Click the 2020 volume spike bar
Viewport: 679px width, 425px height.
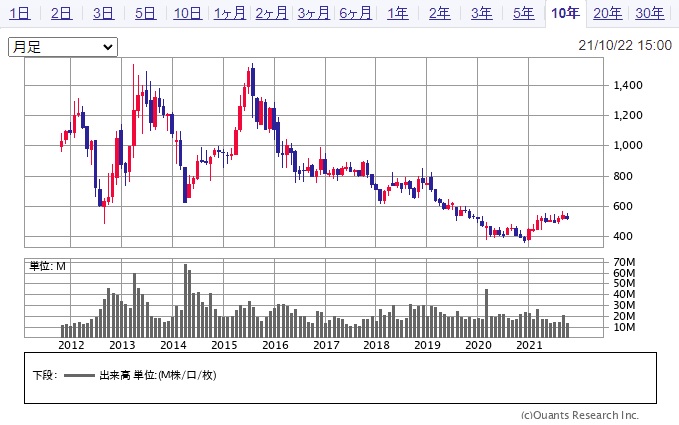pos(486,313)
